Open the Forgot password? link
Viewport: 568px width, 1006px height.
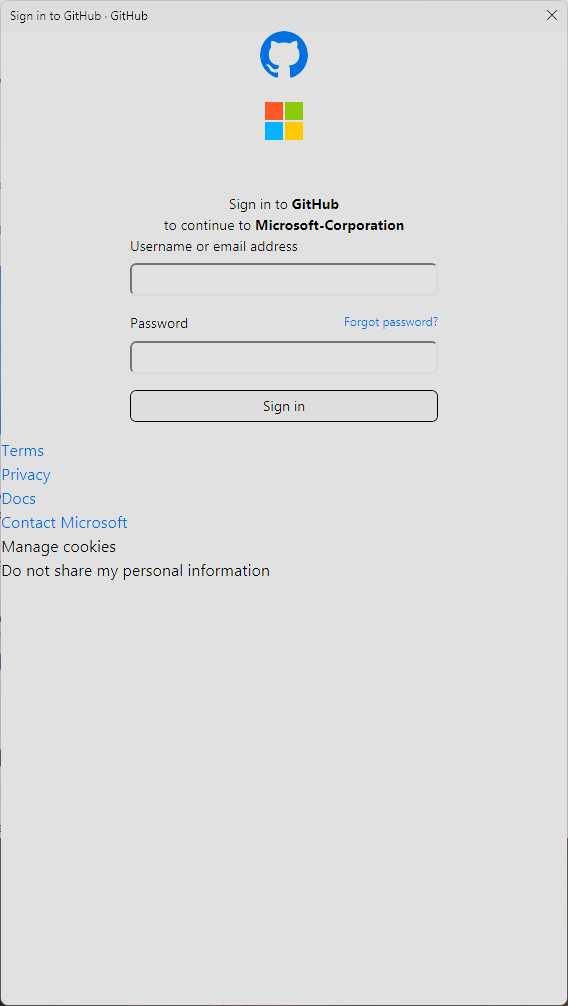391,322
